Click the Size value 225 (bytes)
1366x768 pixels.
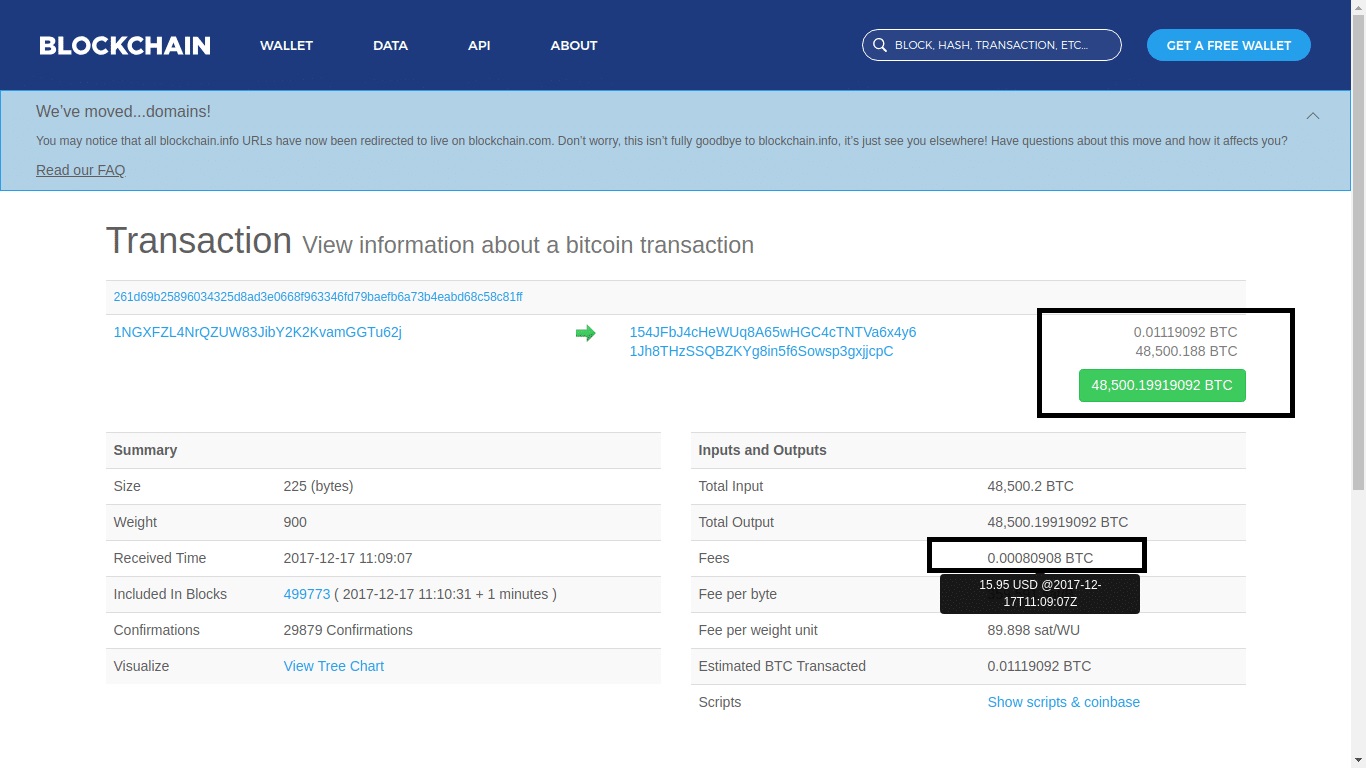coord(319,486)
